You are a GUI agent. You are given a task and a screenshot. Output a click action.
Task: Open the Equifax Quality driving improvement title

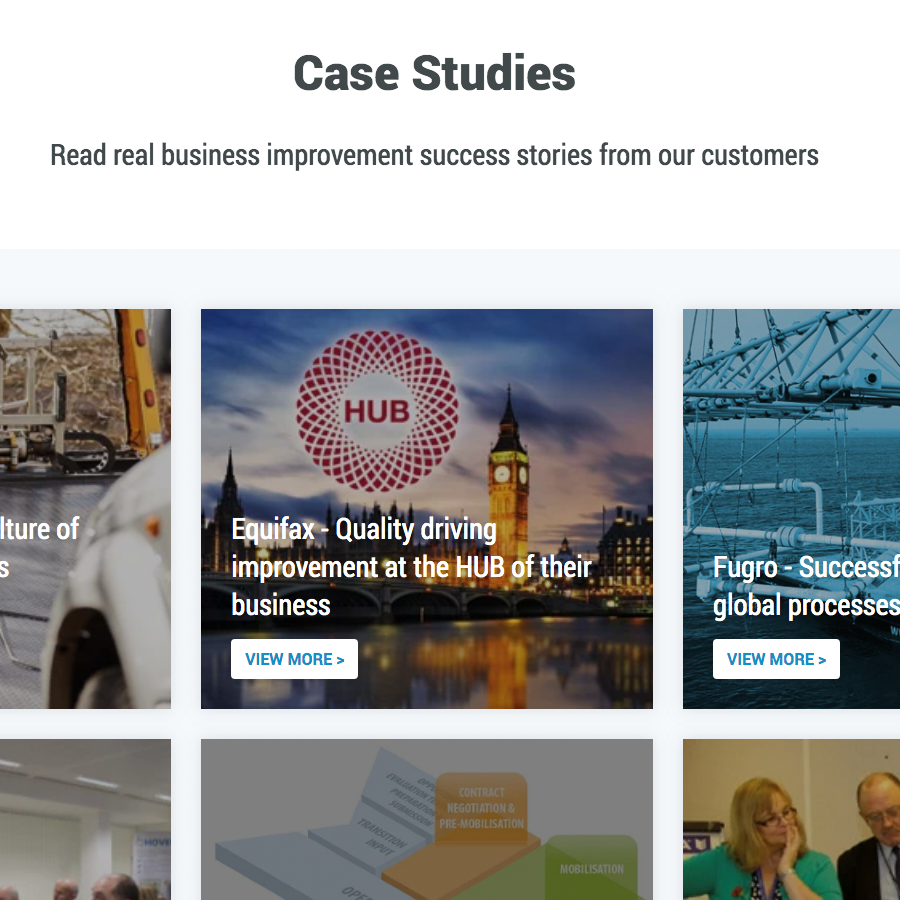click(412, 567)
